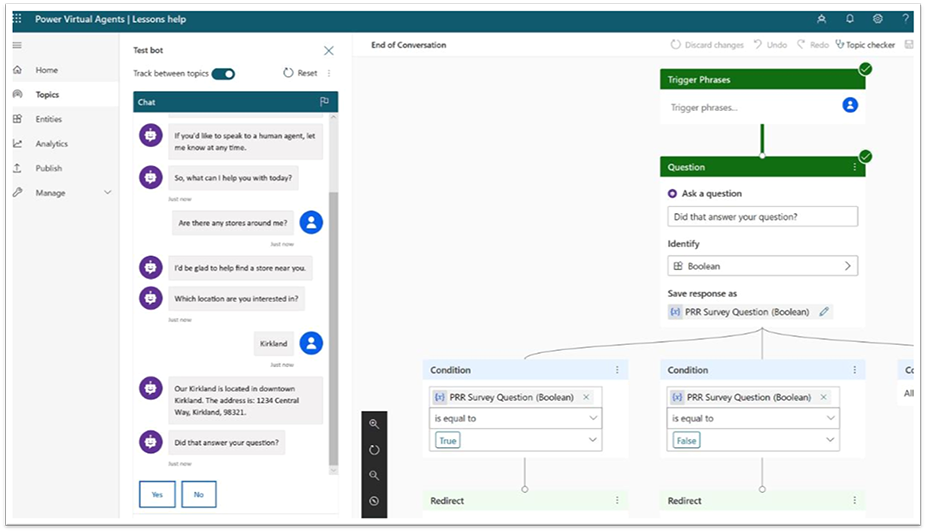Open Question node three-dot menu
926x532 pixels.
tap(854, 167)
